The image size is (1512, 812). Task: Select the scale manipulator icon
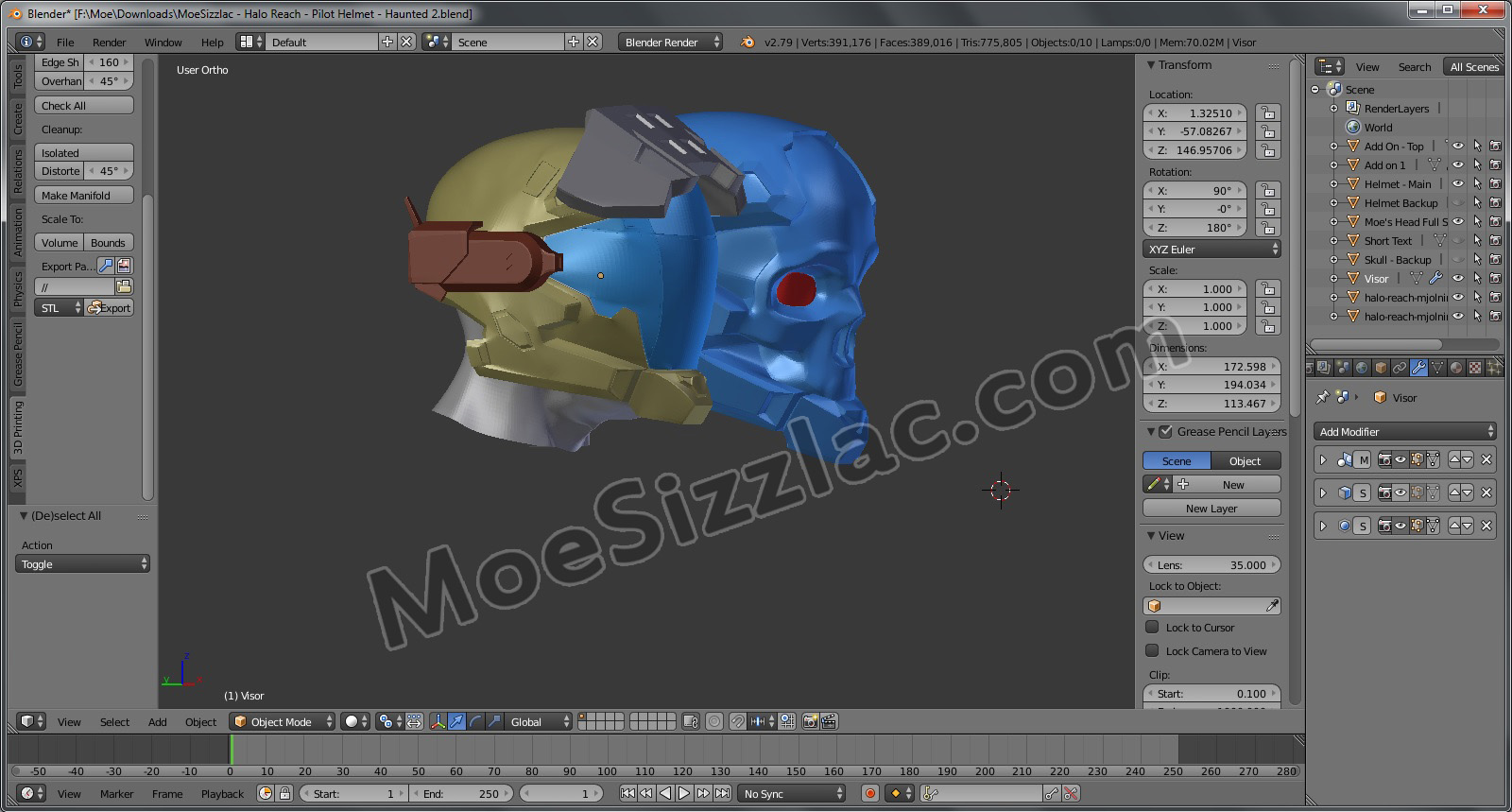point(494,721)
